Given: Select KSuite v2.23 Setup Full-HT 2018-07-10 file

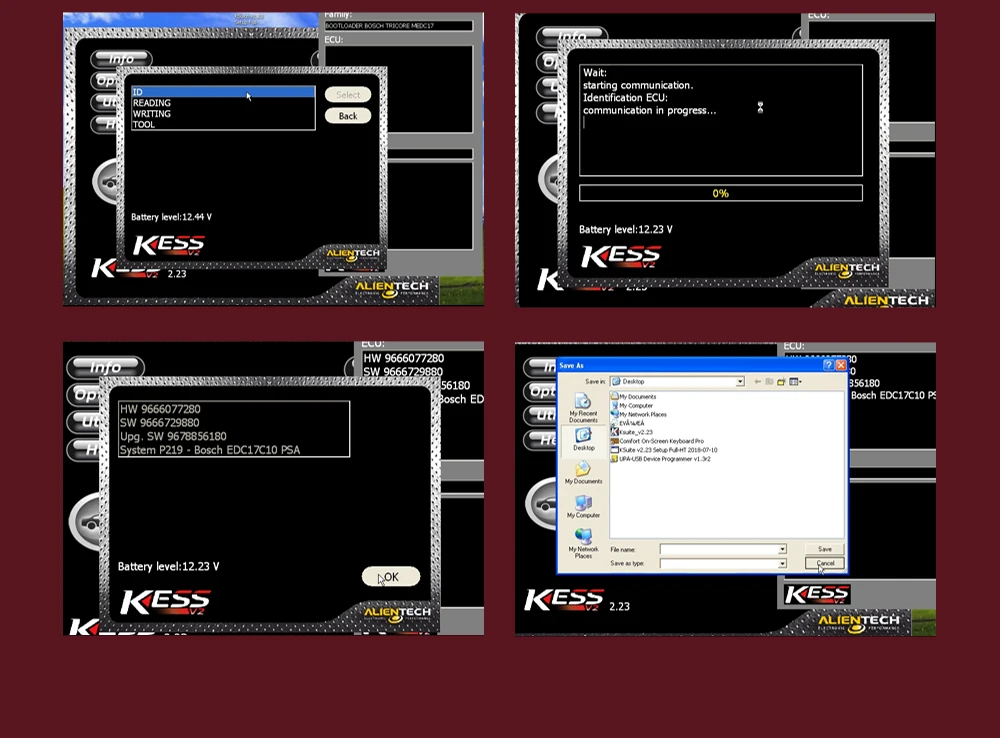Looking at the screenshot, I should click(664, 450).
